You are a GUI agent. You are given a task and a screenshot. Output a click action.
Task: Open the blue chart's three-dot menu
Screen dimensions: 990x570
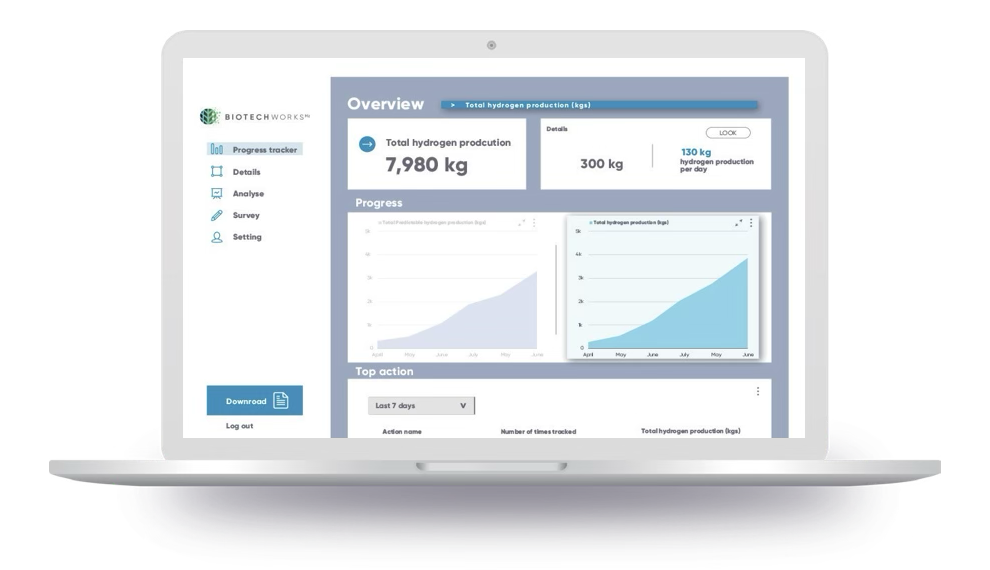click(751, 223)
